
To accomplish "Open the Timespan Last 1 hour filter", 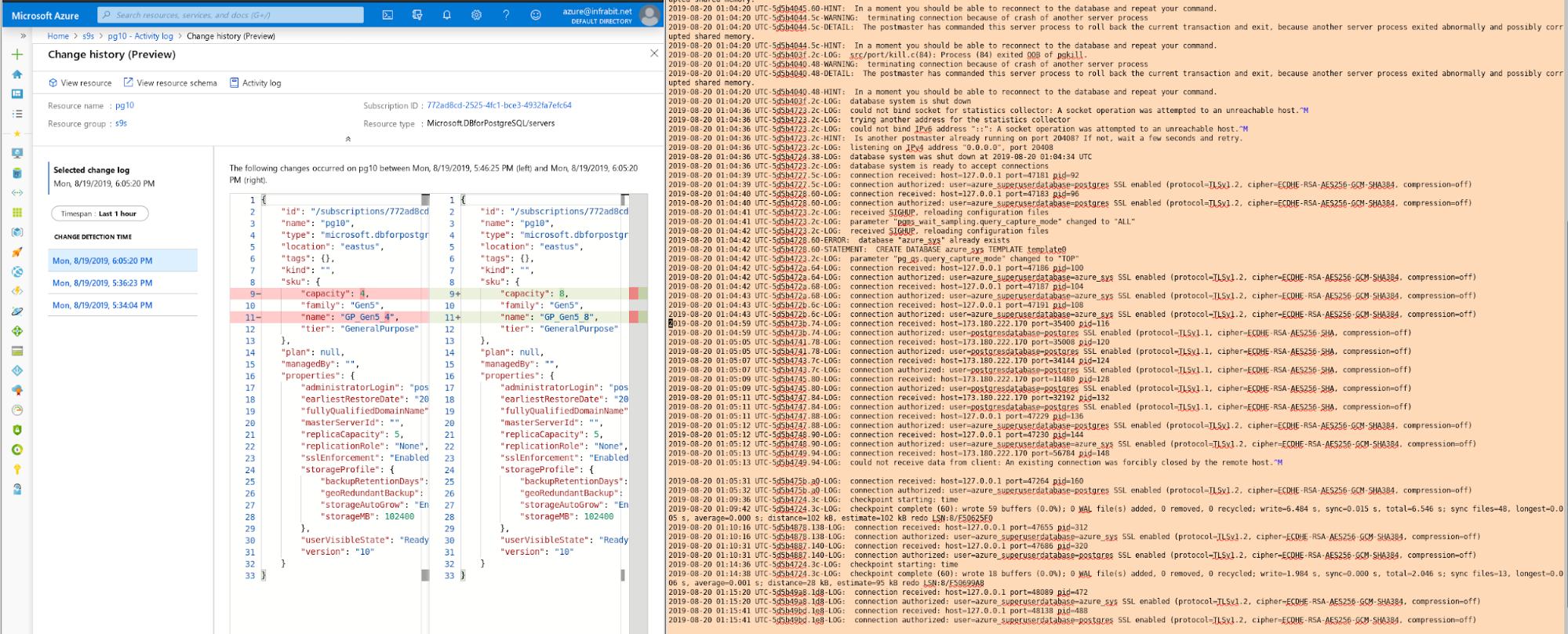I will point(100,213).
